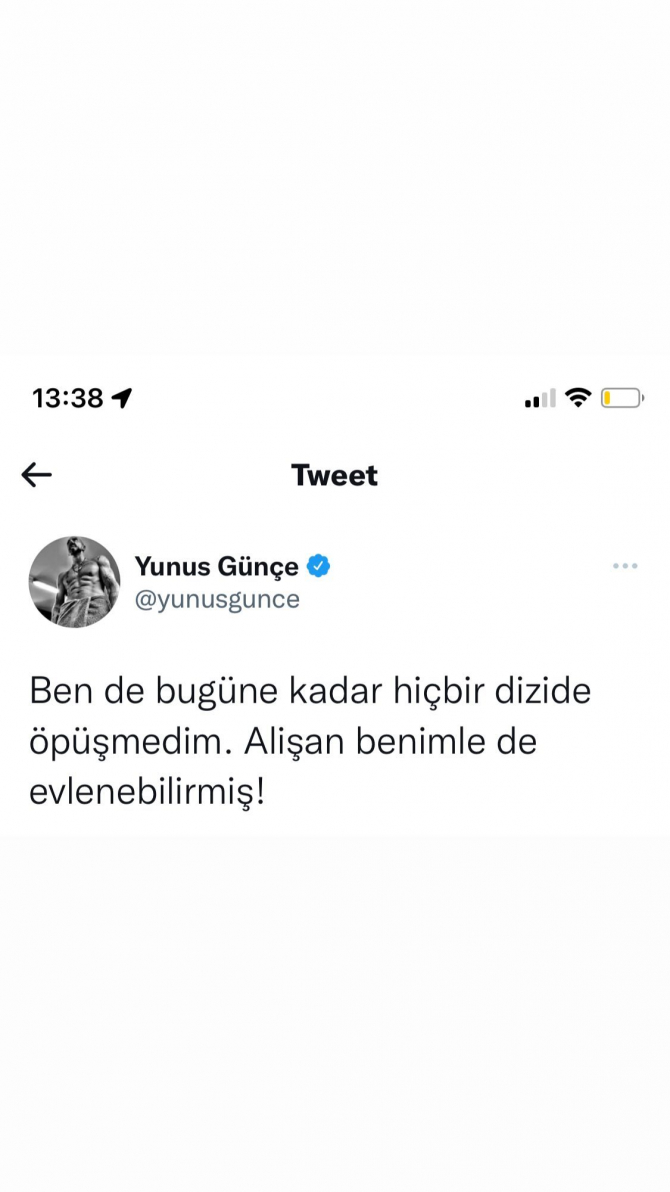Tap the back arrow in the header
Viewport: 670px width, 1192px height.
(36, 475)
